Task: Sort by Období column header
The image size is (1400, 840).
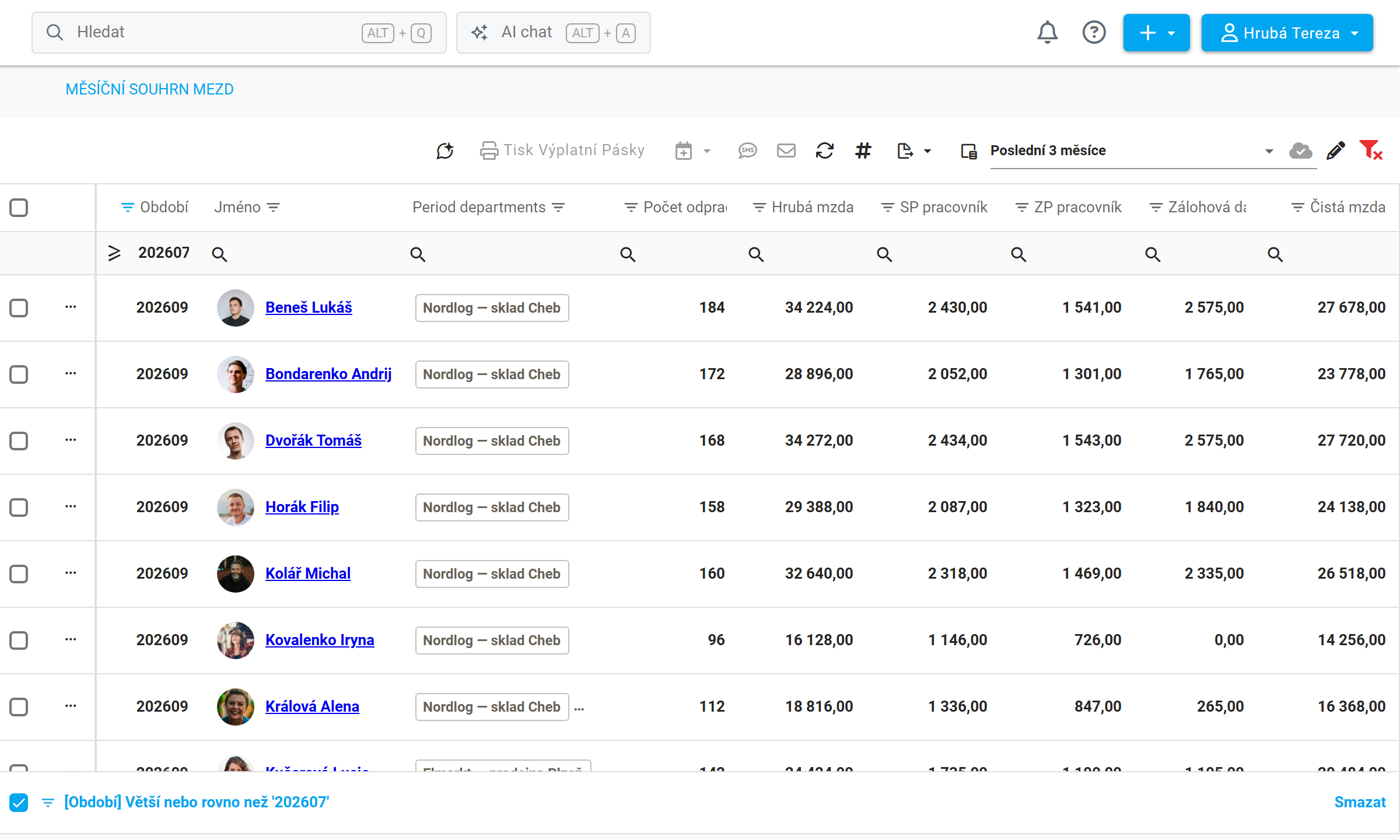Action: 164,207
